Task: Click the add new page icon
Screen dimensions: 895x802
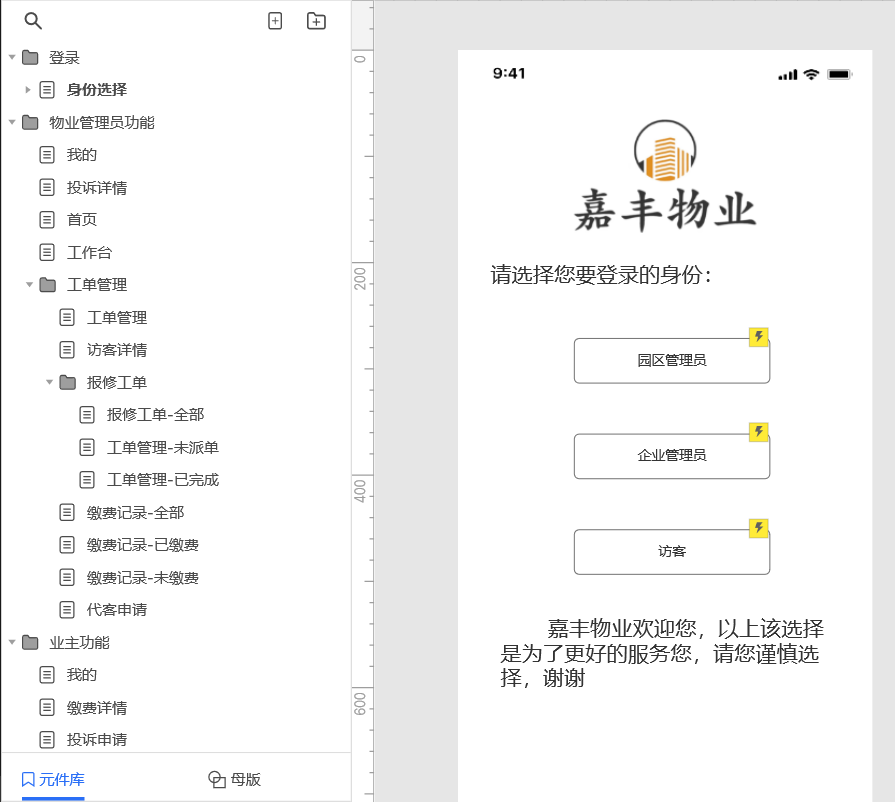Action: coord(275,21)
